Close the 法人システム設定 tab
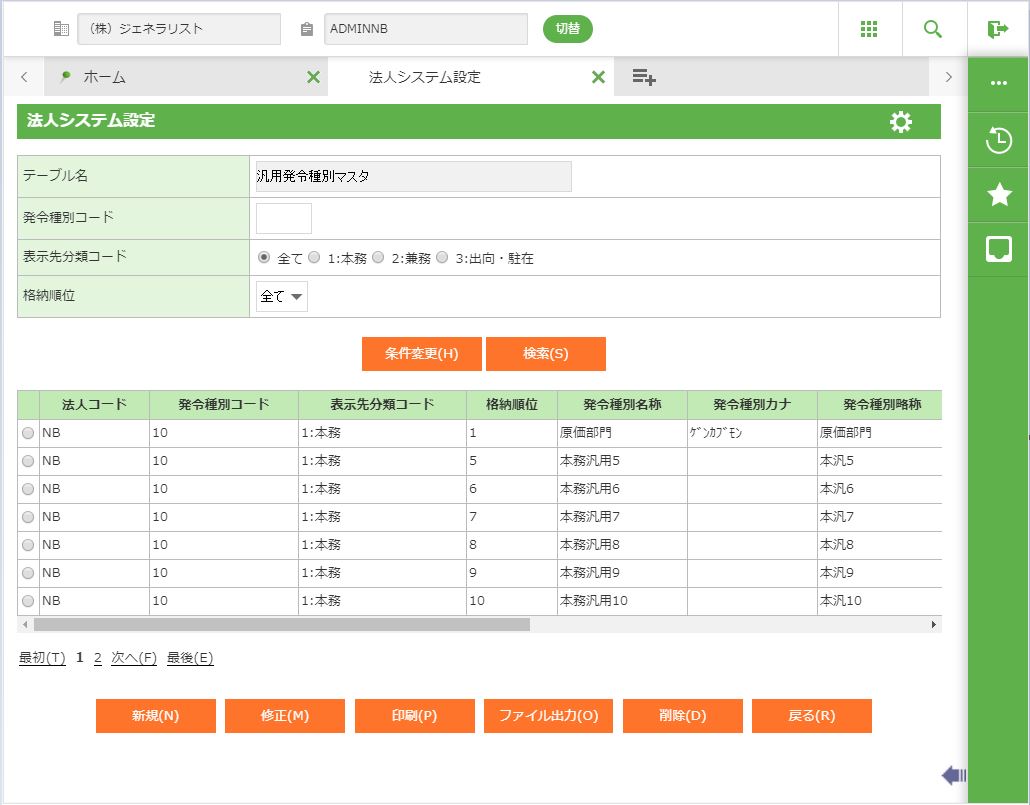Screen dimensions: 1030x805 (598, 77)
